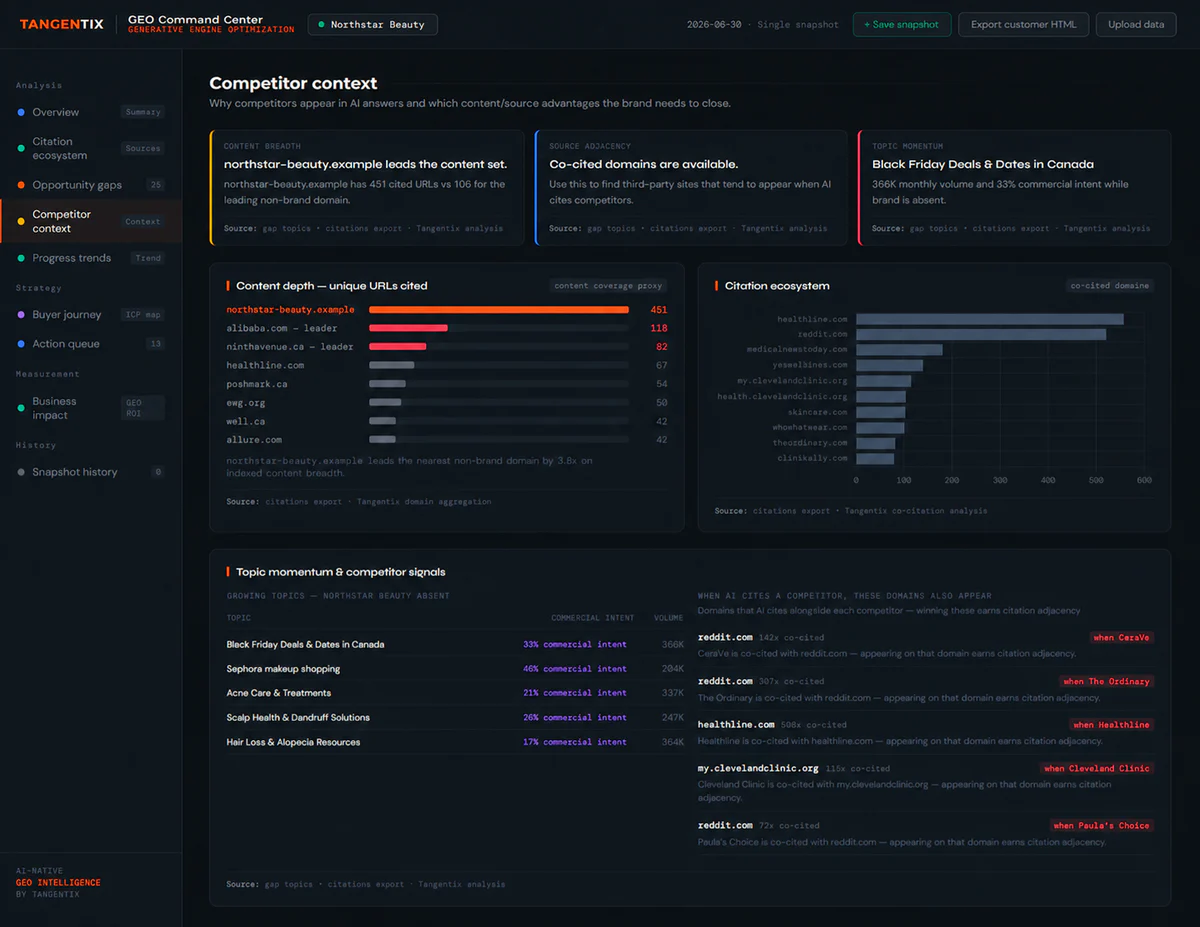The height and width of the screenshot is (927, 1200).
Task: Click Save snapshot button
Action: coord(902,24)
